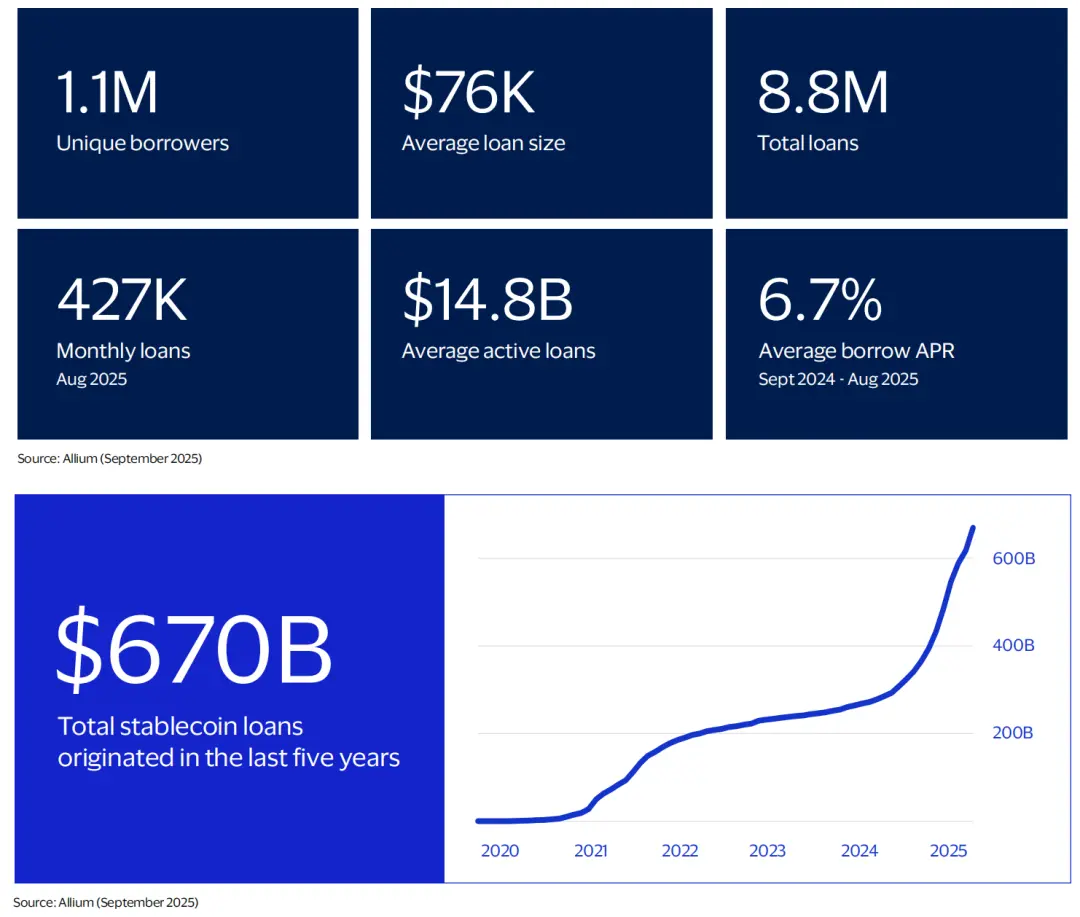Click the 2025 x-axis label
Image resolution: width=1080 pixels, height=917 pixels.
pyautogui.click(x=948, y=851)
